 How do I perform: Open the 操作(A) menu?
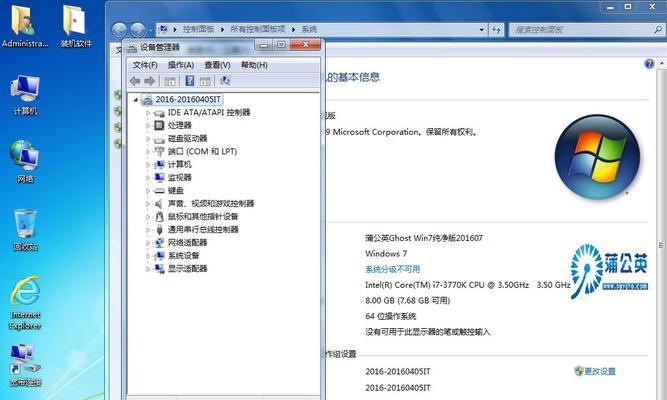click(x=181, y=65)
